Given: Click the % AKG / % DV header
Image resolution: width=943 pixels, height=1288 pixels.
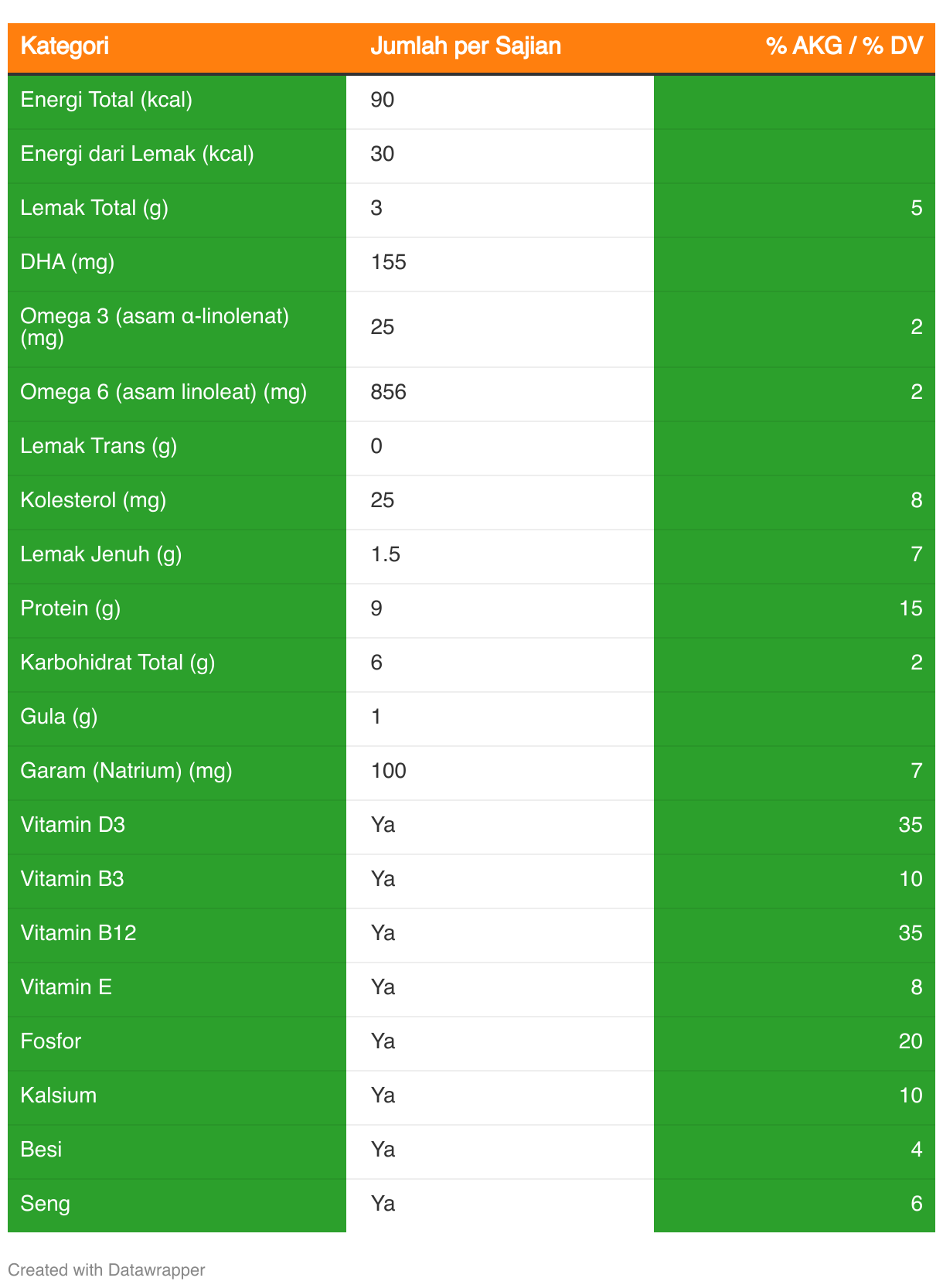Looking at the screenshot, I should [844, 46].
